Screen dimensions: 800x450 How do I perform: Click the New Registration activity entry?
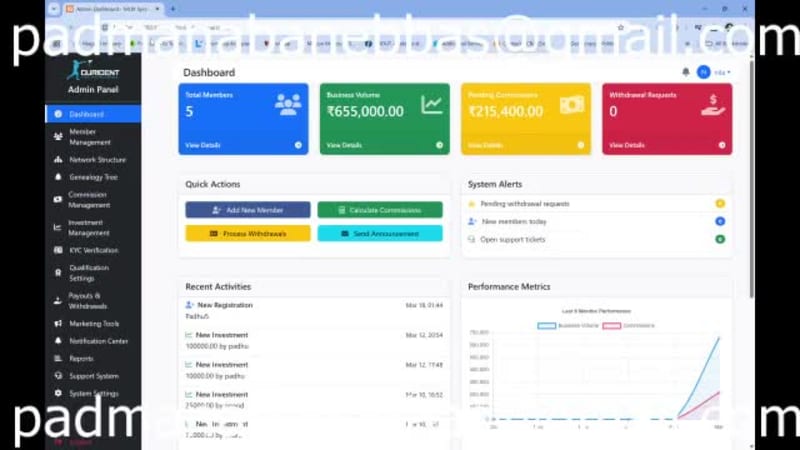click(x=314, y=310)
